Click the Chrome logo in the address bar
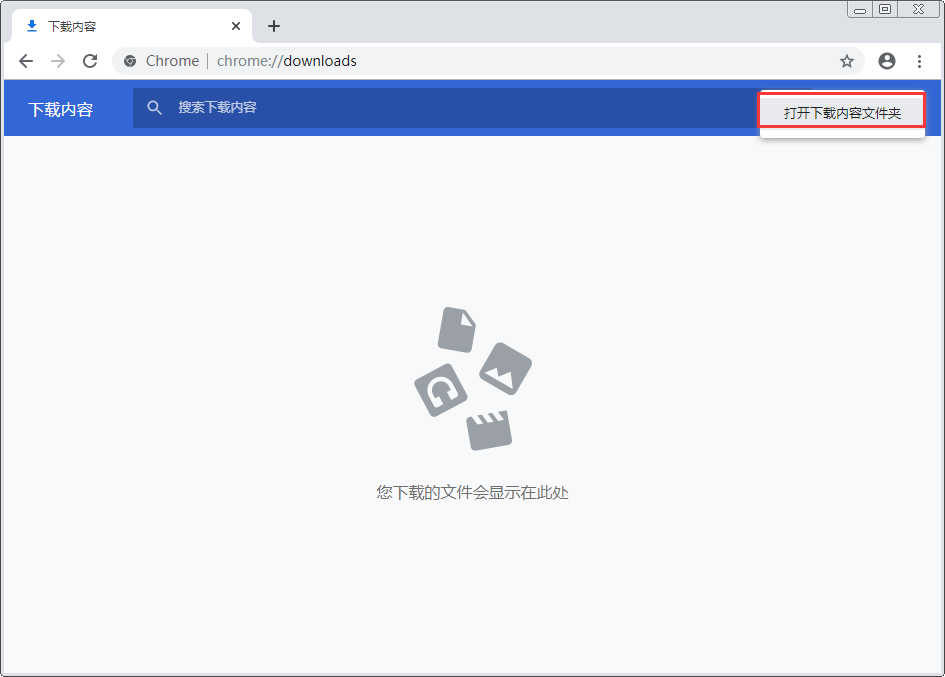 tap(129, 61)
